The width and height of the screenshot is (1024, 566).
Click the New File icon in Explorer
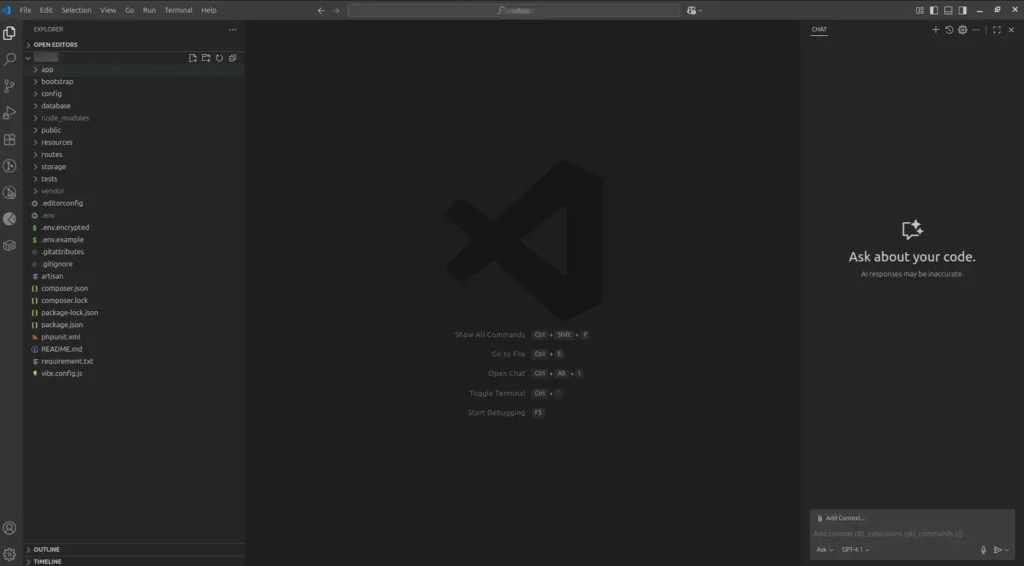(x=193, y=58)
